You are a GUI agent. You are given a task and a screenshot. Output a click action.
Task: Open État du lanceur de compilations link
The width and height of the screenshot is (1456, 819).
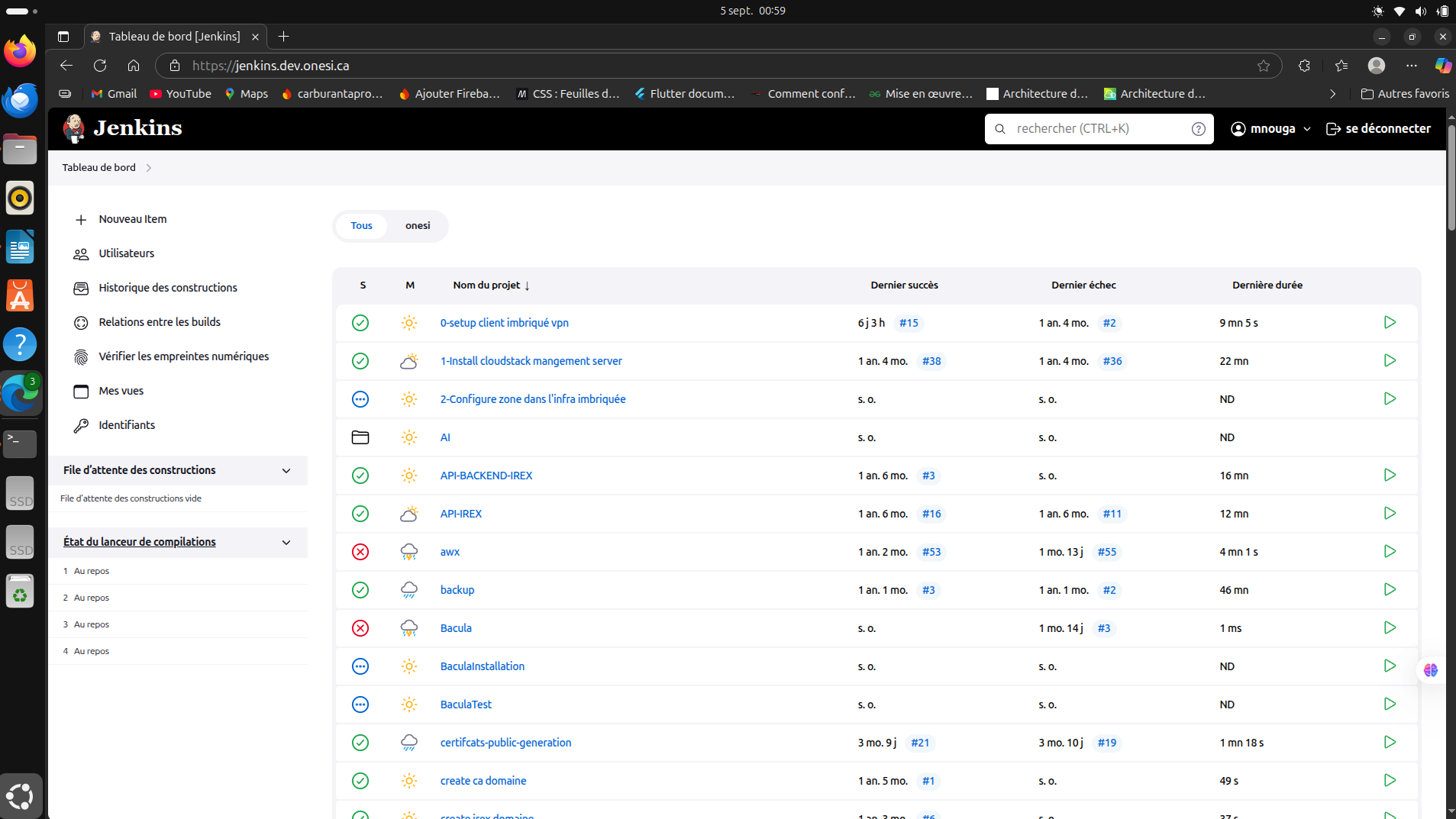(x=139, y=542)
